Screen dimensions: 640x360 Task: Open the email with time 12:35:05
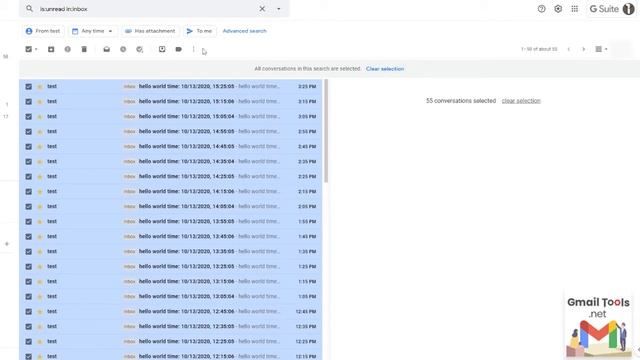coord(171,327)
